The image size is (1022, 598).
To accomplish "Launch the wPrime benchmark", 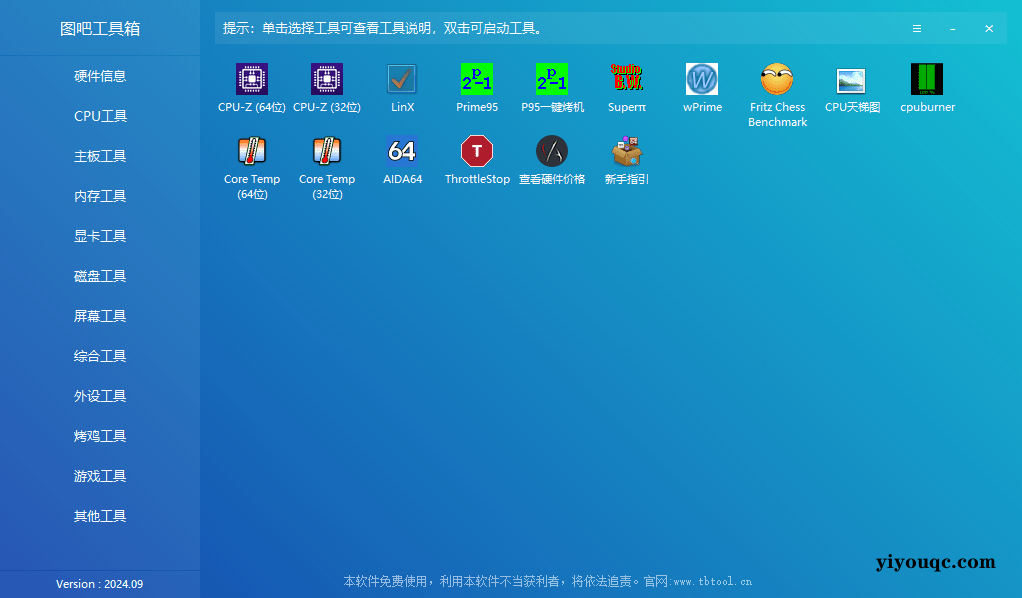I will (702, 80).
